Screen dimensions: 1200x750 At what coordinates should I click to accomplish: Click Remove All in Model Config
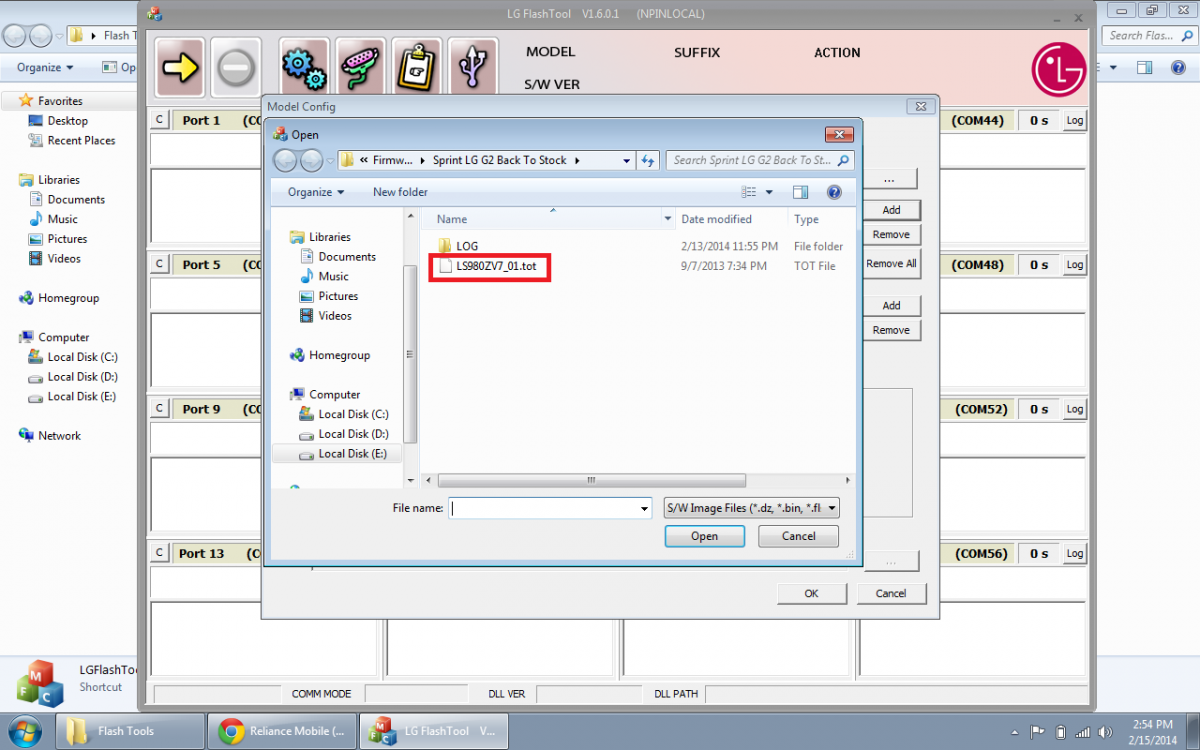point(891,264)
